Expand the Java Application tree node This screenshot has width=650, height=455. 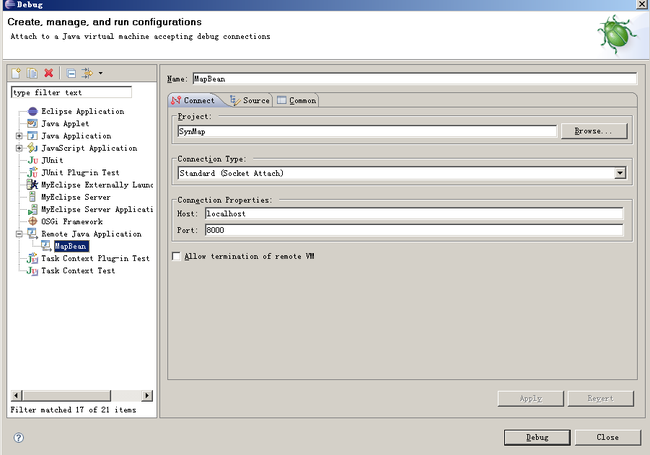19,136
